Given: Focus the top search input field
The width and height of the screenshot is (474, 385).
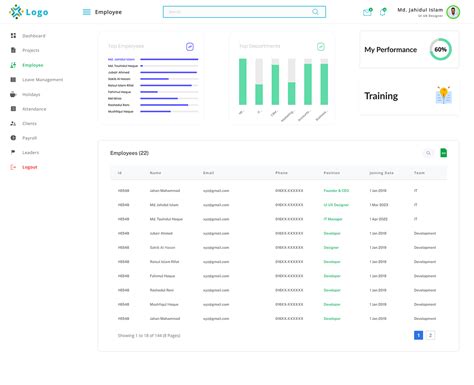Looking at the screenshot, I should click(244, 12).
